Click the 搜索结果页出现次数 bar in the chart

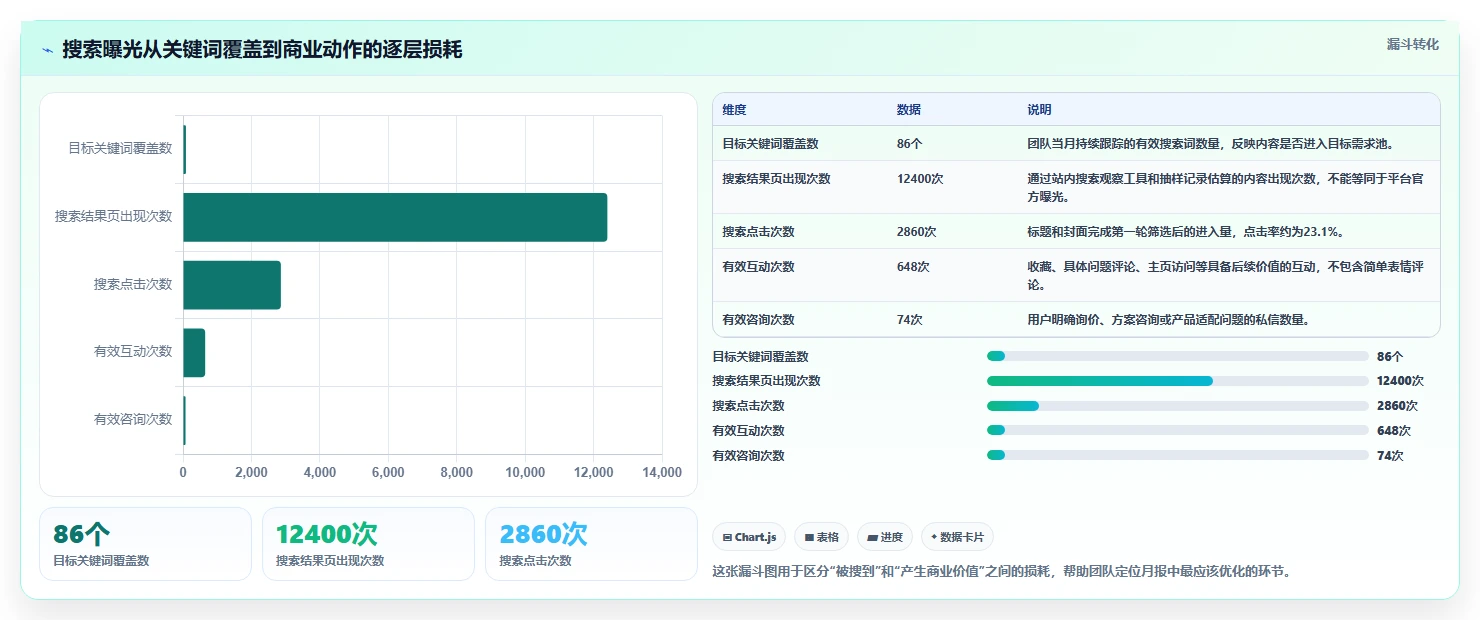[395, 217]
